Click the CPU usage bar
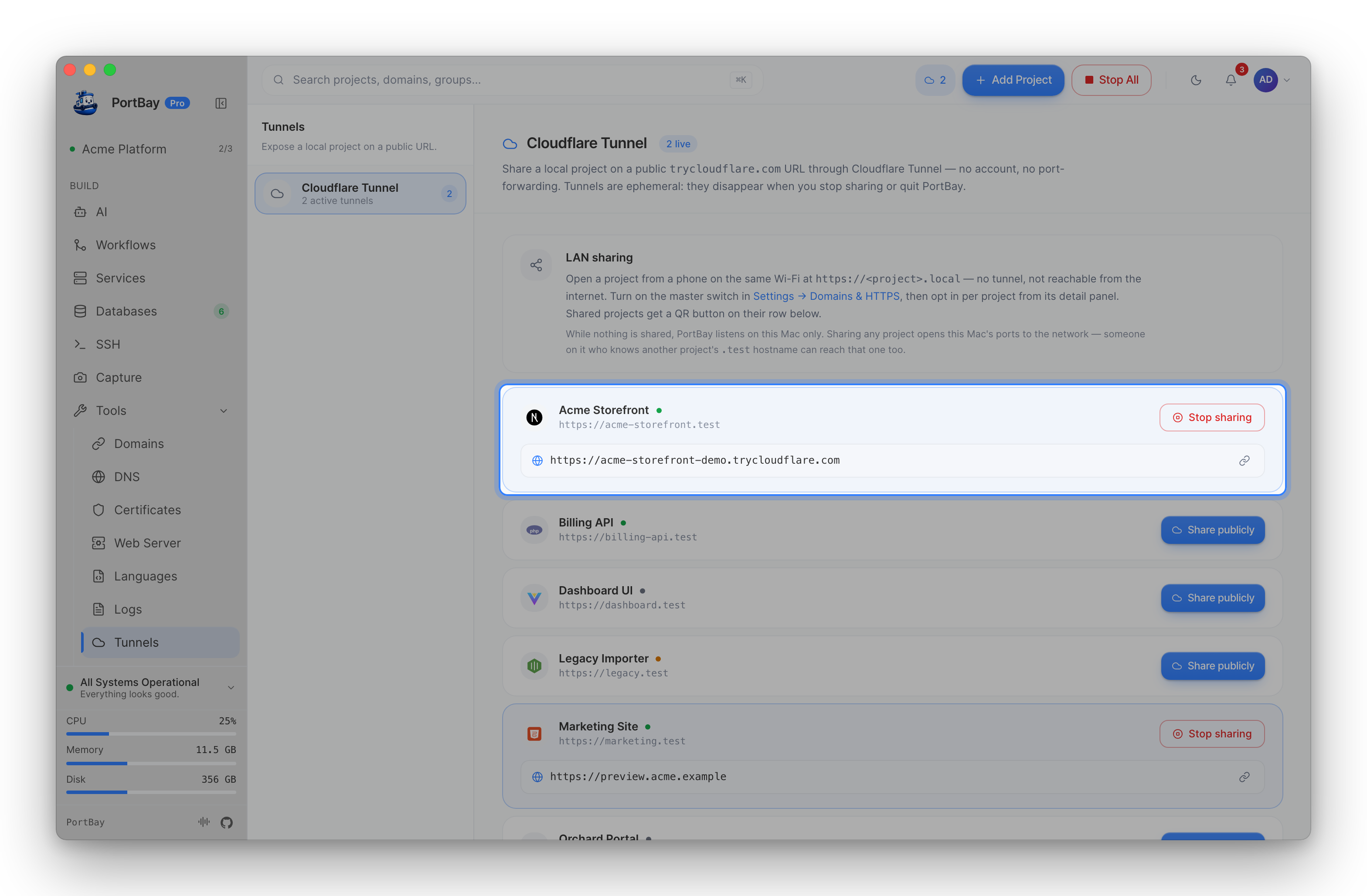This screenshot has width=1367, height=896. click(151, 734)
